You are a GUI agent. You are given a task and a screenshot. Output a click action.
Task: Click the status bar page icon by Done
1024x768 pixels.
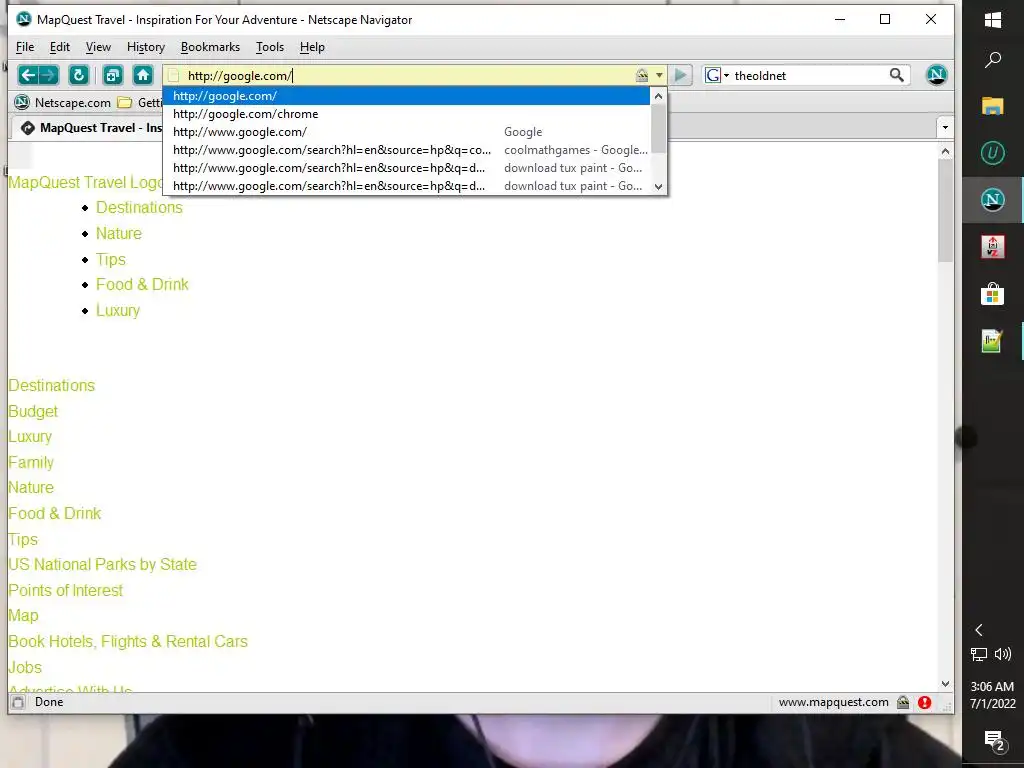pyautogui.click(x=18, y=702)
